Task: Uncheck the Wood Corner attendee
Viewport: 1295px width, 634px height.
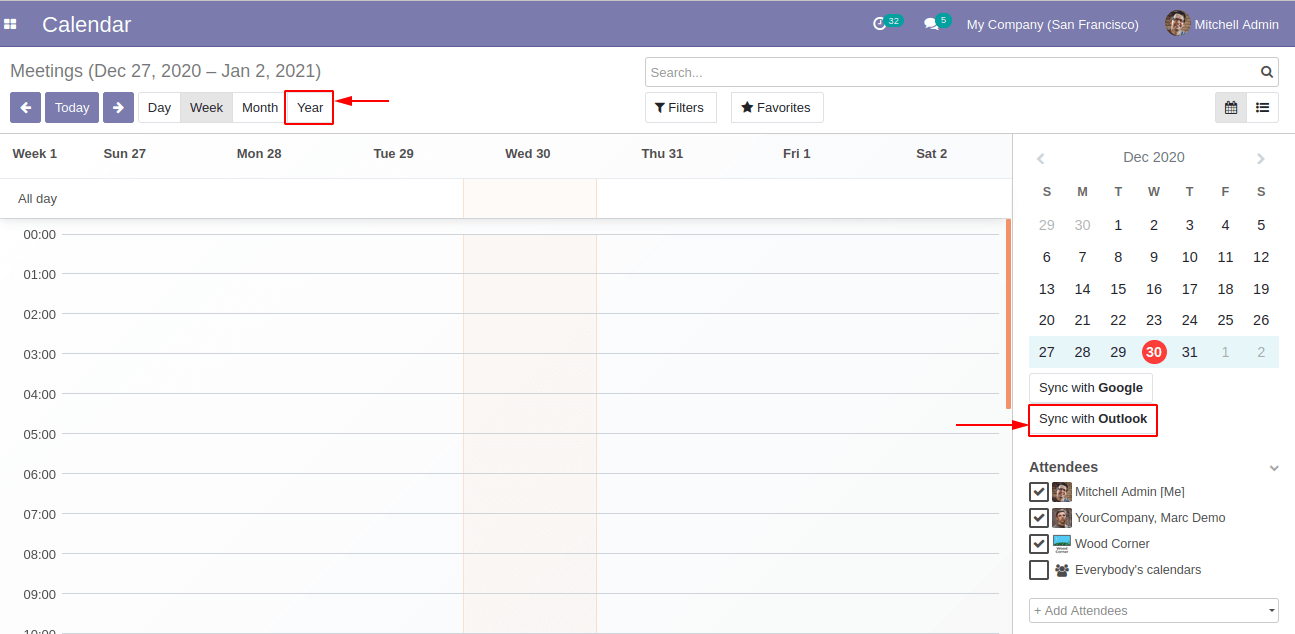Action: tap(1039, 544)
